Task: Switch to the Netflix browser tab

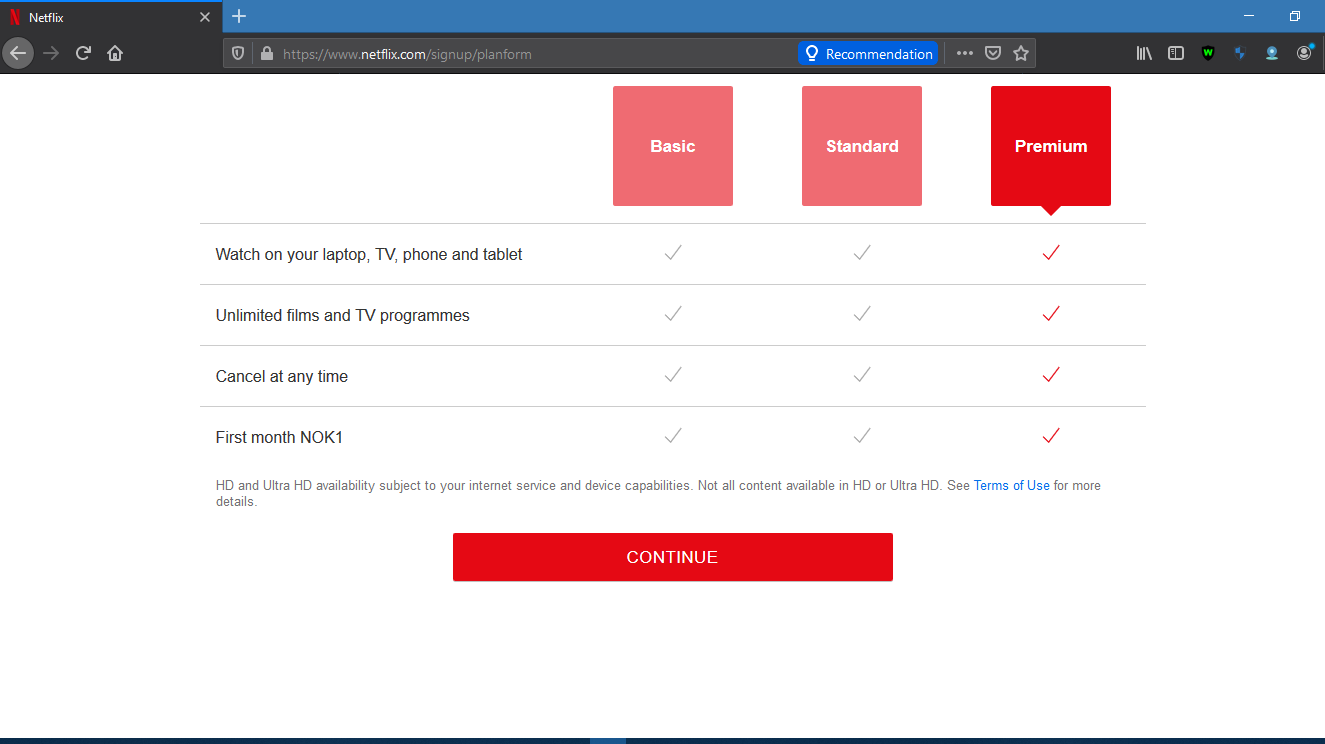Action: click(110, 16)
